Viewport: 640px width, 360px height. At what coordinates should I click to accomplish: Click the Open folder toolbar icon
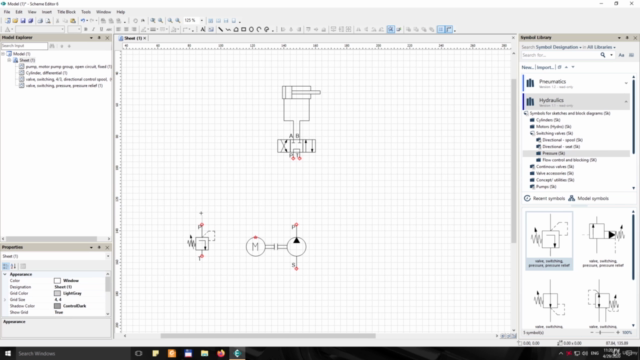(x=15, y=20)
